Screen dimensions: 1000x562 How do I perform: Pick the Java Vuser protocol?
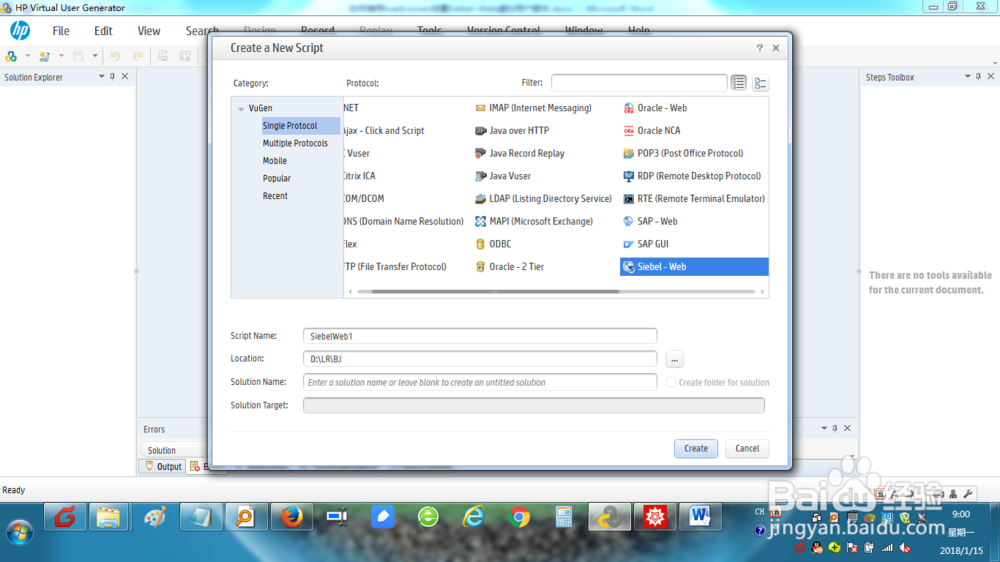(x=503, y=175)
